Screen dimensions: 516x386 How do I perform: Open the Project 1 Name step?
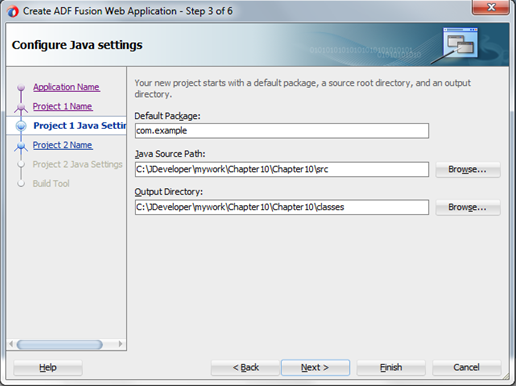62,106
